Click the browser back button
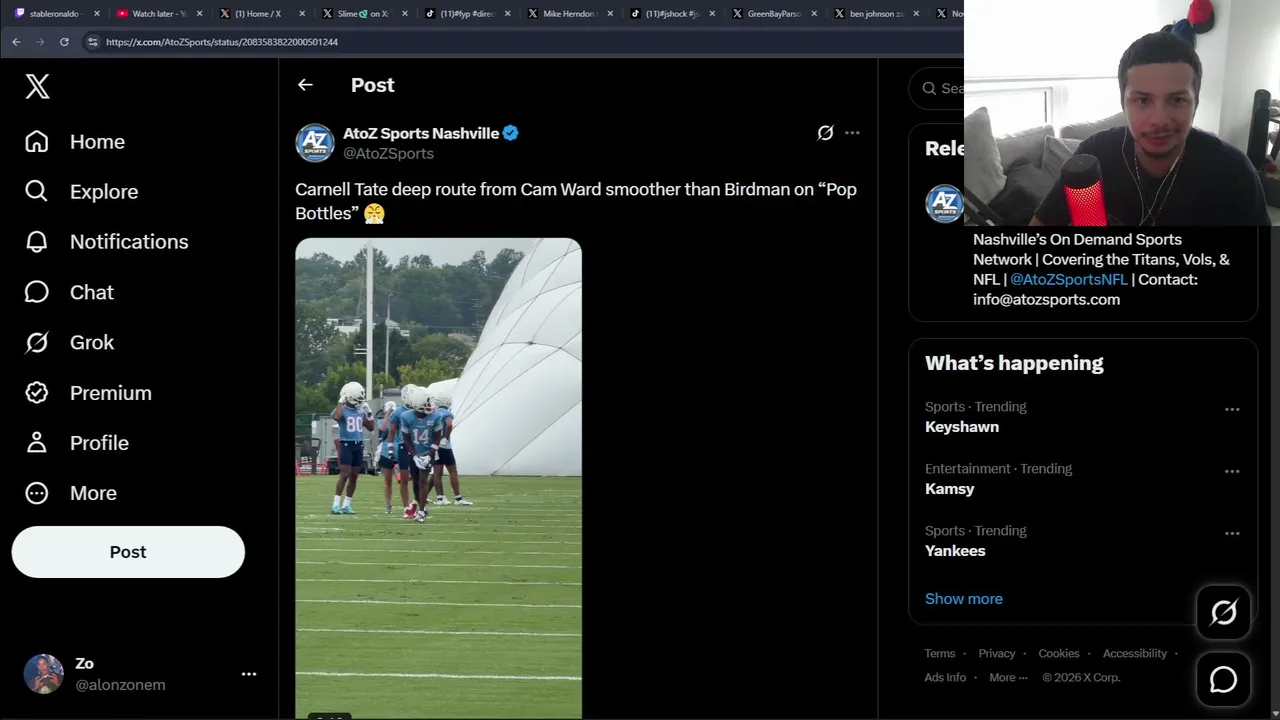 16,42
